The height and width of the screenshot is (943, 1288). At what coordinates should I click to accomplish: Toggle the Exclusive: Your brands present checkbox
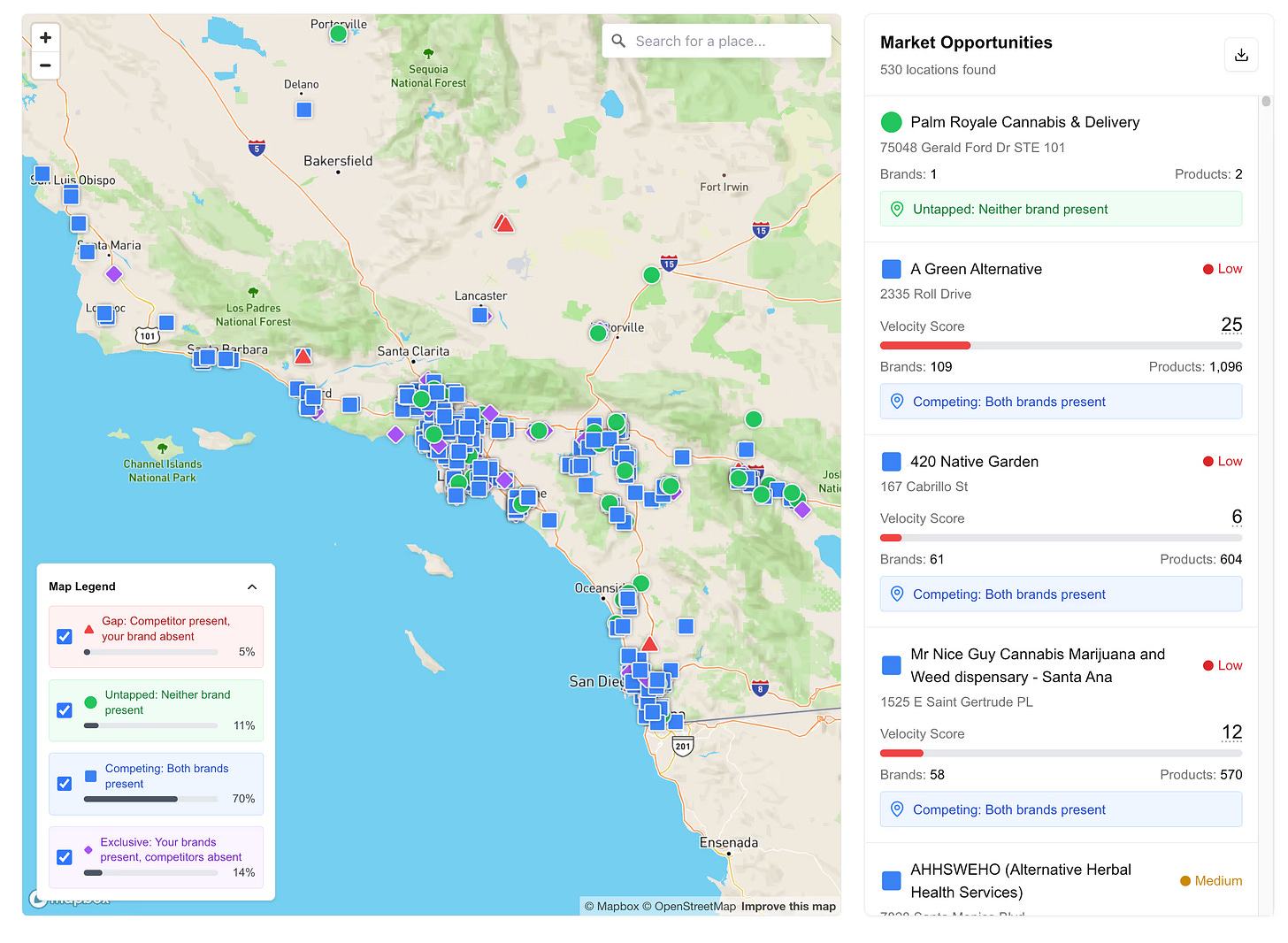[64, 857]
